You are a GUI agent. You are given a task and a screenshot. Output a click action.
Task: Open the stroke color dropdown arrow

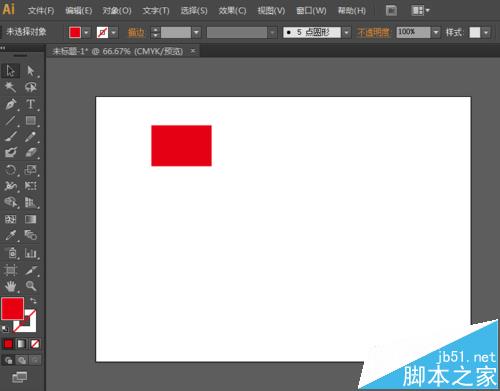point(114,32)
